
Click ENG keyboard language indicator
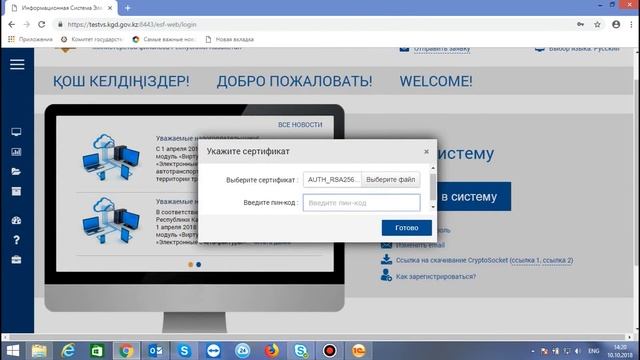(x=593, y=351)
